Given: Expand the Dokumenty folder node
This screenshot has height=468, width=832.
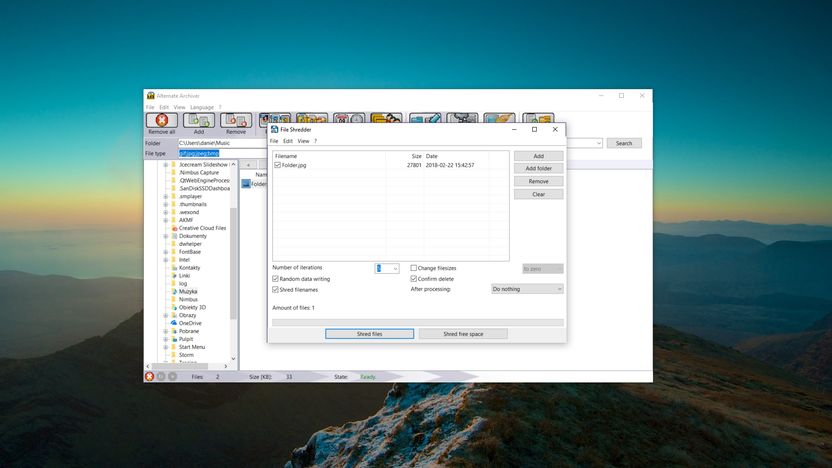Looking at the screenshot, I should click(x=166, y=236).
